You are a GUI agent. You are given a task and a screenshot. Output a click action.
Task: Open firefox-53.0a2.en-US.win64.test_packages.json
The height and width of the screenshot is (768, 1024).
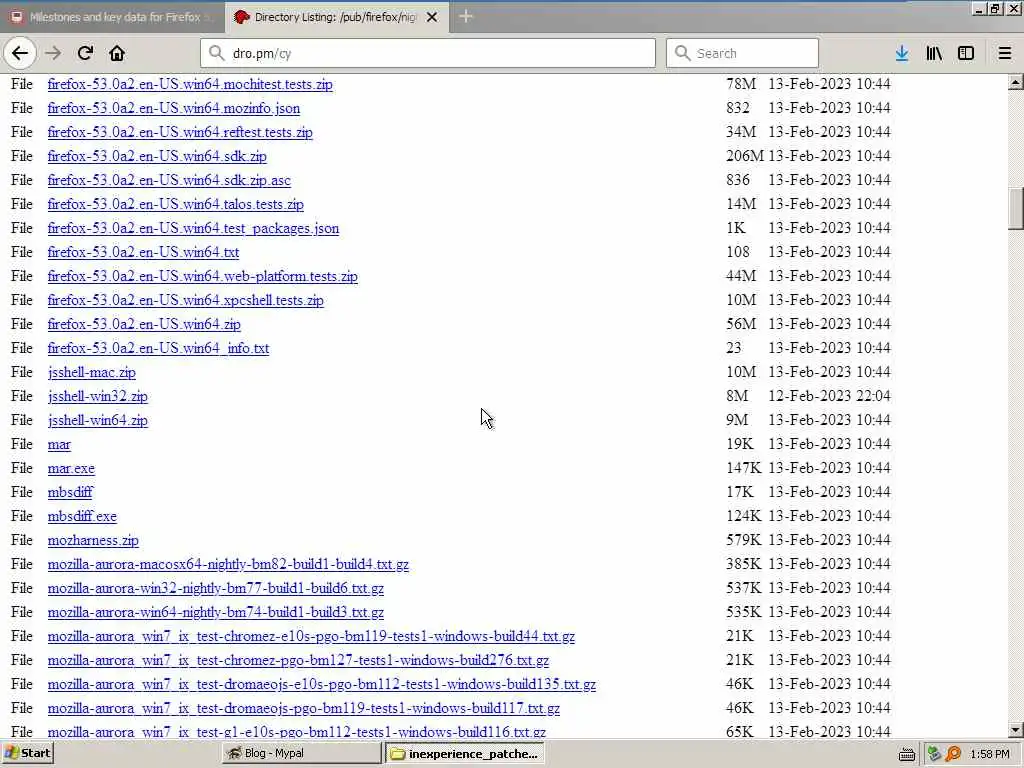point(193,229)
